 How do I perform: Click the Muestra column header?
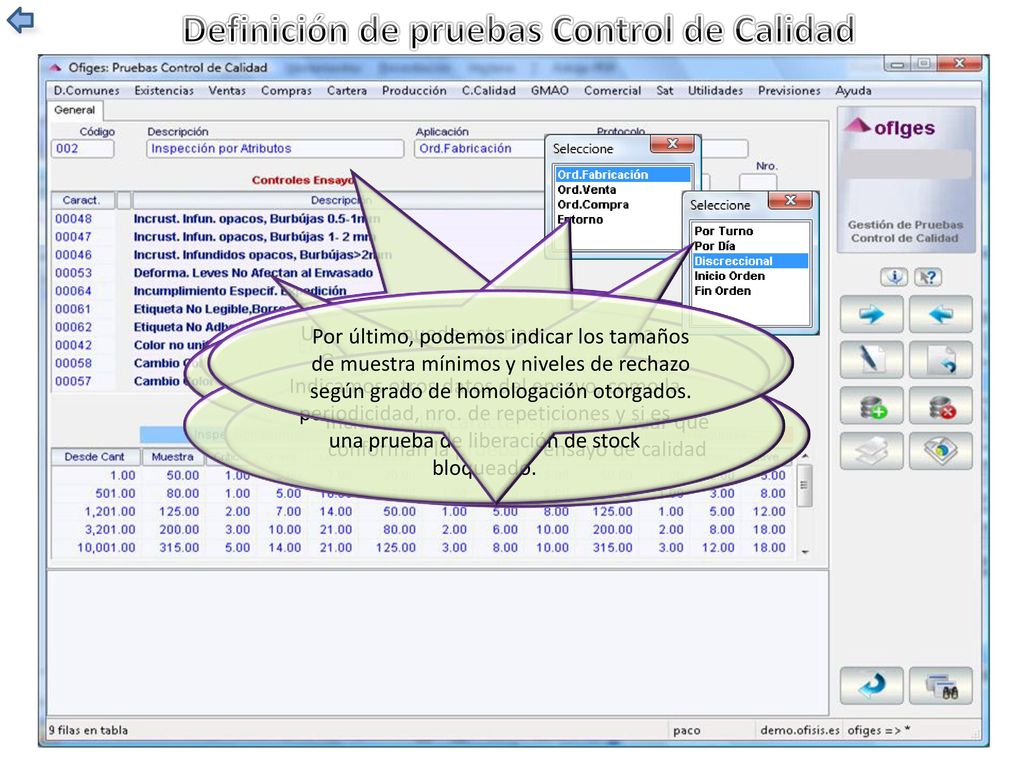pyautogui.click(x=172, y=457)
